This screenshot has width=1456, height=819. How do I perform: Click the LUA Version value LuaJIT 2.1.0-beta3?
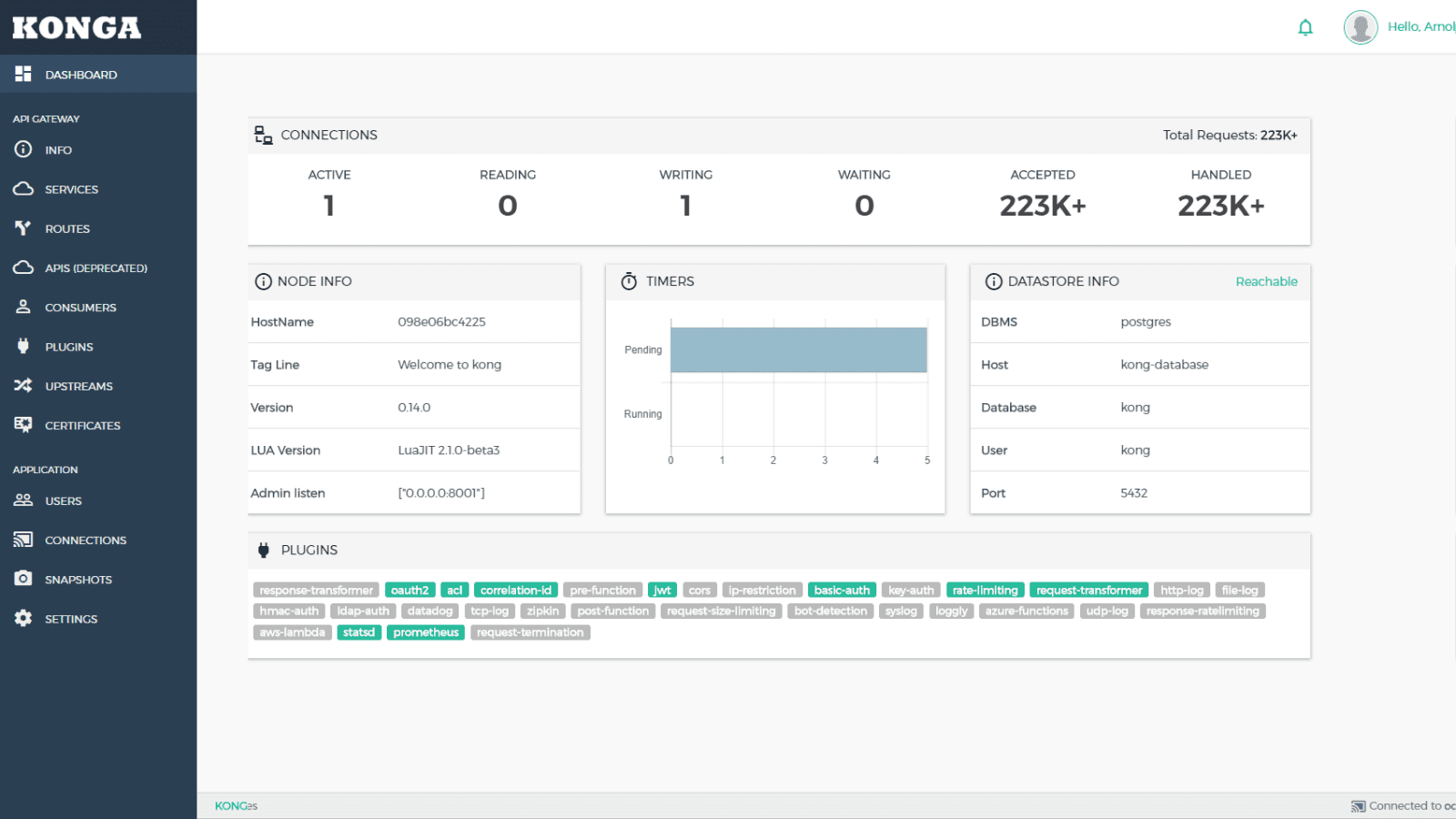tap(449, 450)
